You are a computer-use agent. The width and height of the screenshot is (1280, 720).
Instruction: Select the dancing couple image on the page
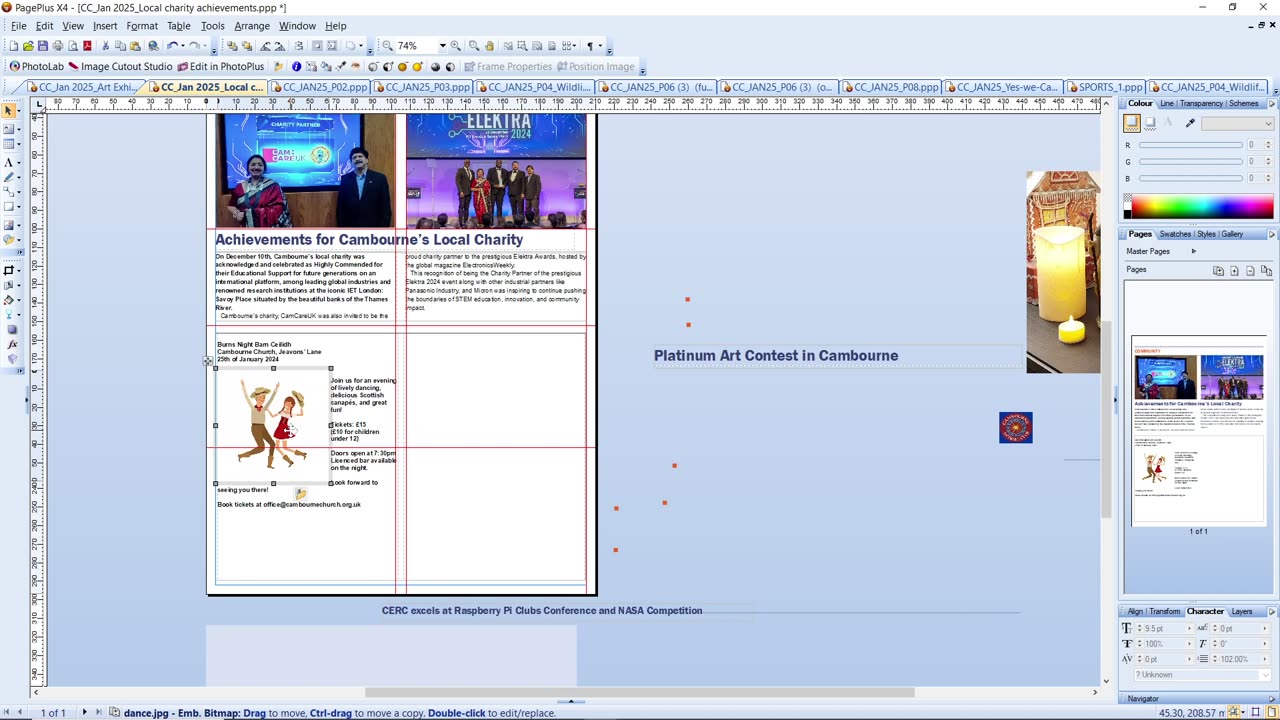coord(272,426)
